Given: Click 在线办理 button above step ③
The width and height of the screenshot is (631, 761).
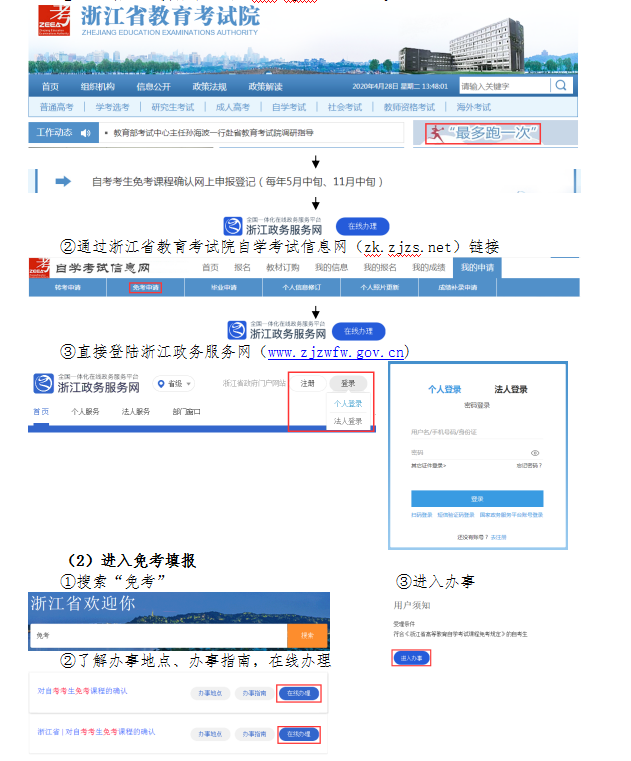Looking at the screenshot, I should 358,331.
